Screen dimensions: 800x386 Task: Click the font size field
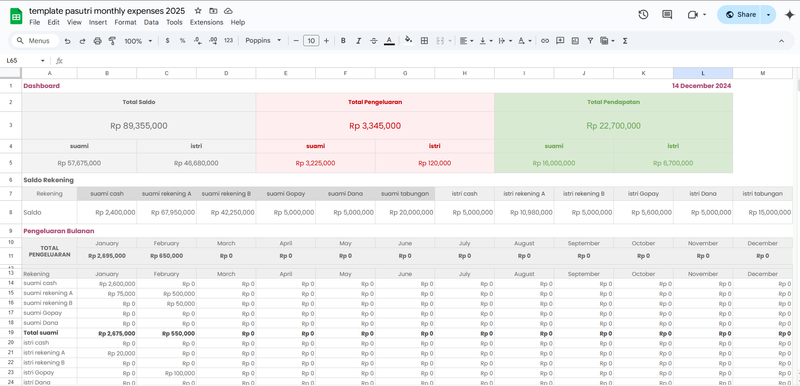311,41
